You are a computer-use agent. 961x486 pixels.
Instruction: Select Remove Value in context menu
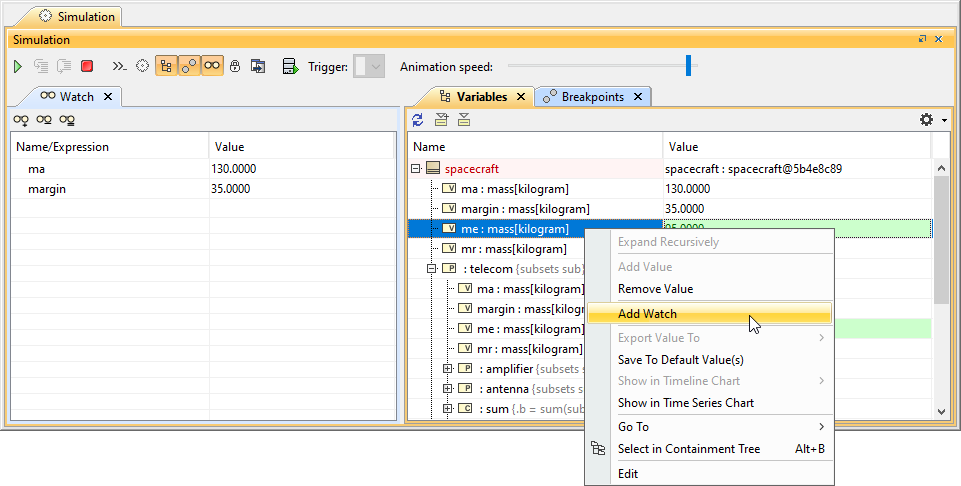(x=655, y=289)
